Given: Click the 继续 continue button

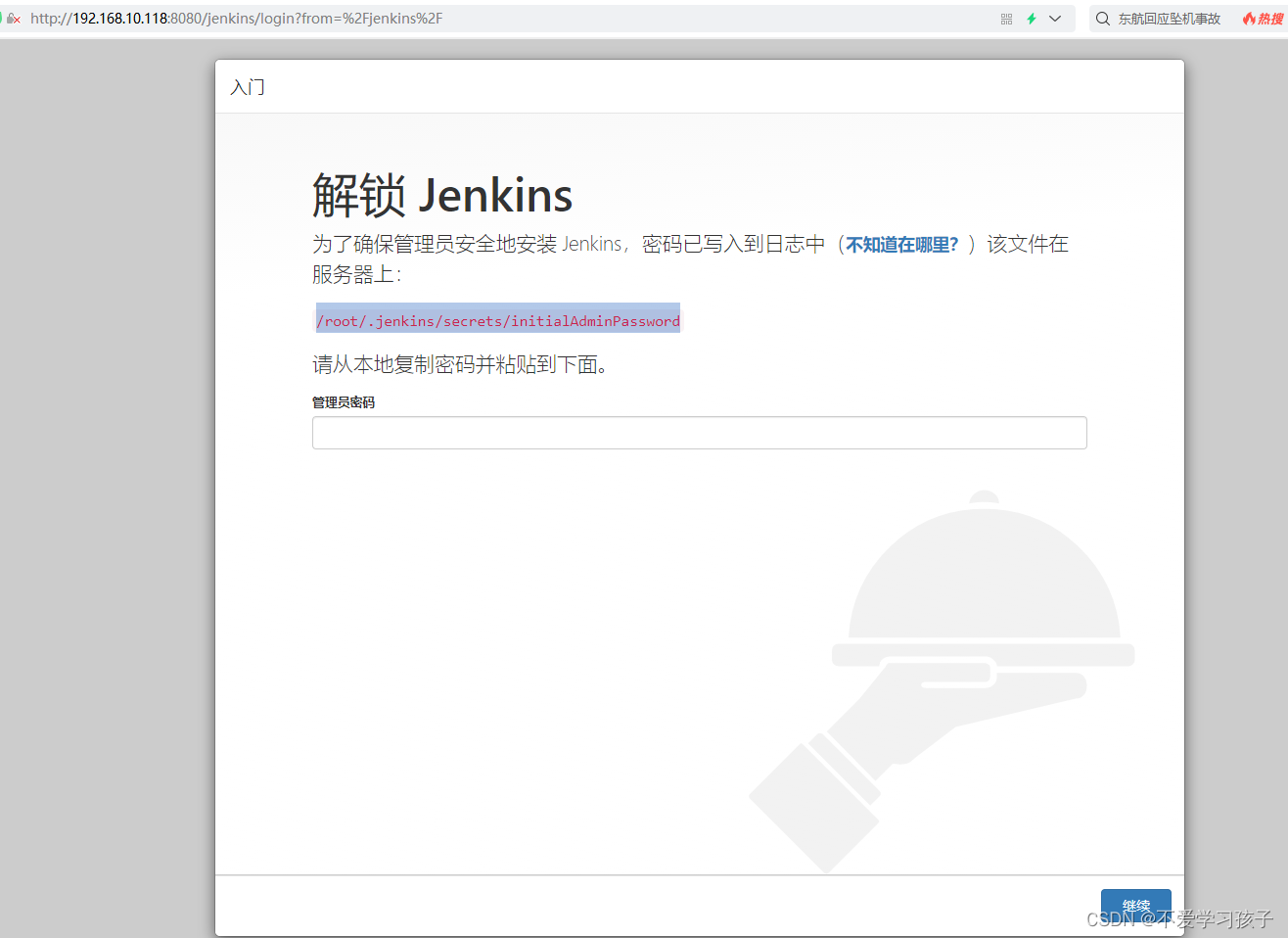Looking at the screenshot, I should point(1135,907).
